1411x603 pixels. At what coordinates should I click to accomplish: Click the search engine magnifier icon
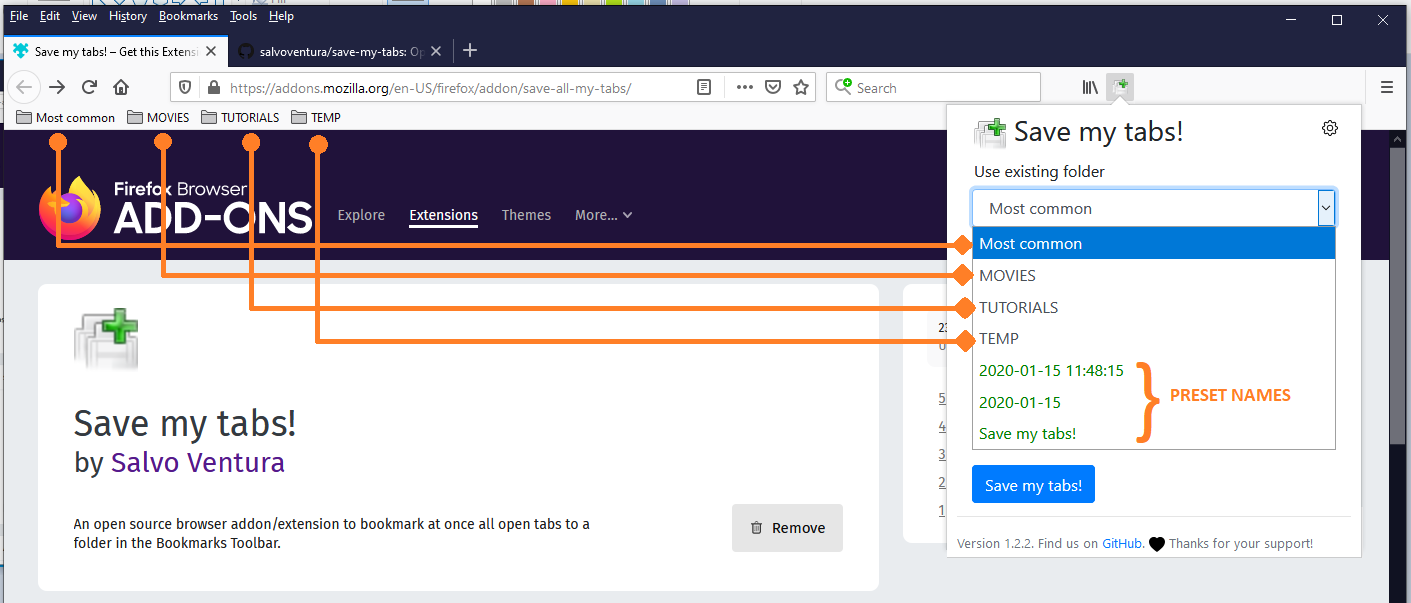pyautogui.click(x=845, y=87)
